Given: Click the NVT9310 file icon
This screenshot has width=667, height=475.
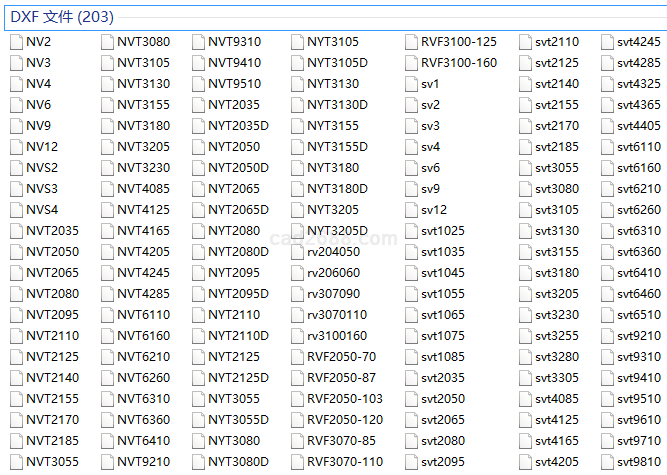Looking at the screenshot, I should point(198,42).
